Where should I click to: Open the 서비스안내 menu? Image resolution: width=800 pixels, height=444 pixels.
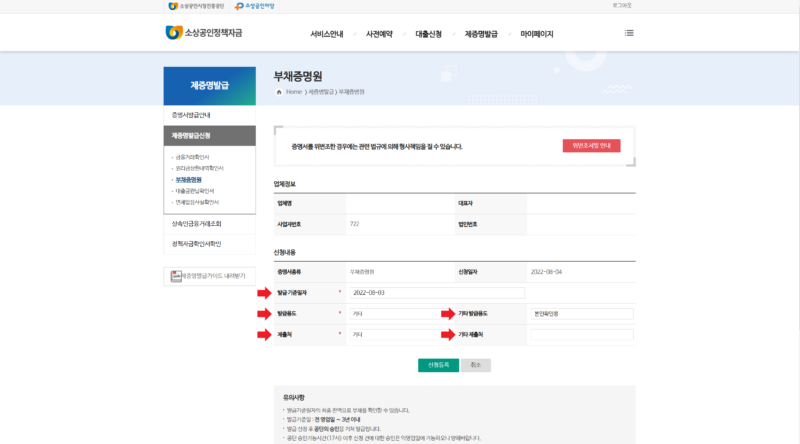click(x=327, y=34)
